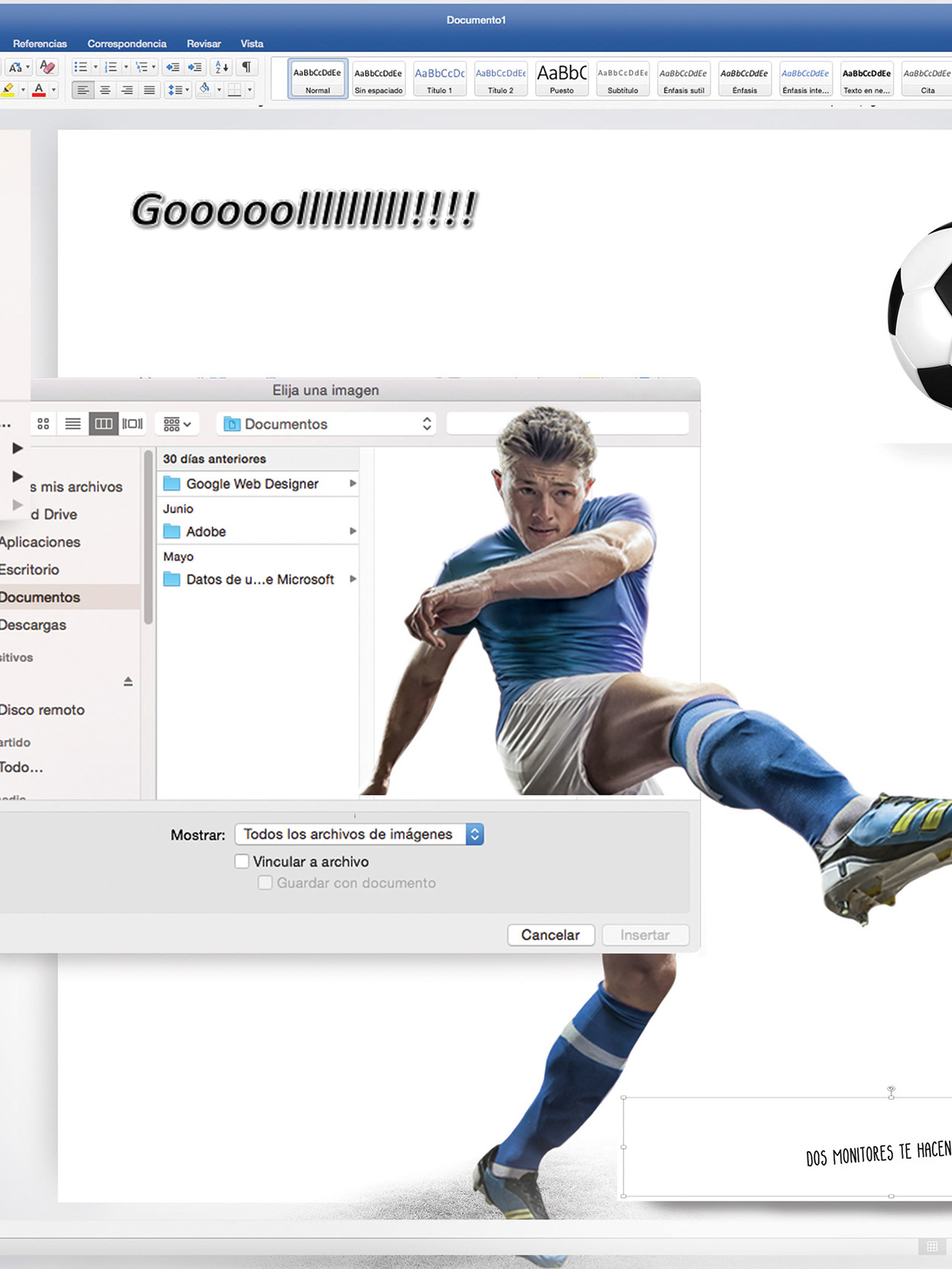
Task: Click the Cancelar button
Action: coord(551,935)
